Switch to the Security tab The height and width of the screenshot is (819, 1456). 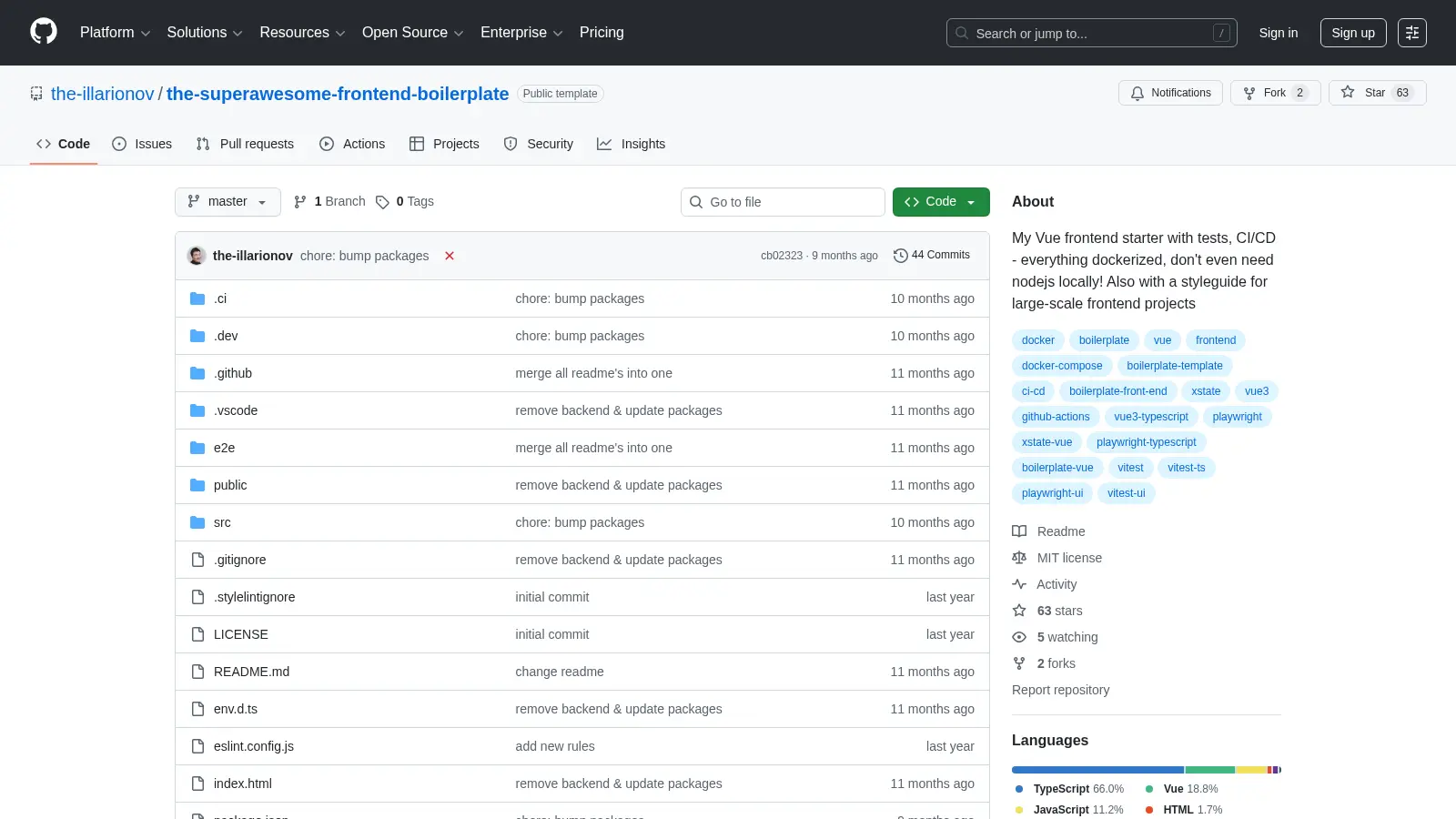[539, 144]
